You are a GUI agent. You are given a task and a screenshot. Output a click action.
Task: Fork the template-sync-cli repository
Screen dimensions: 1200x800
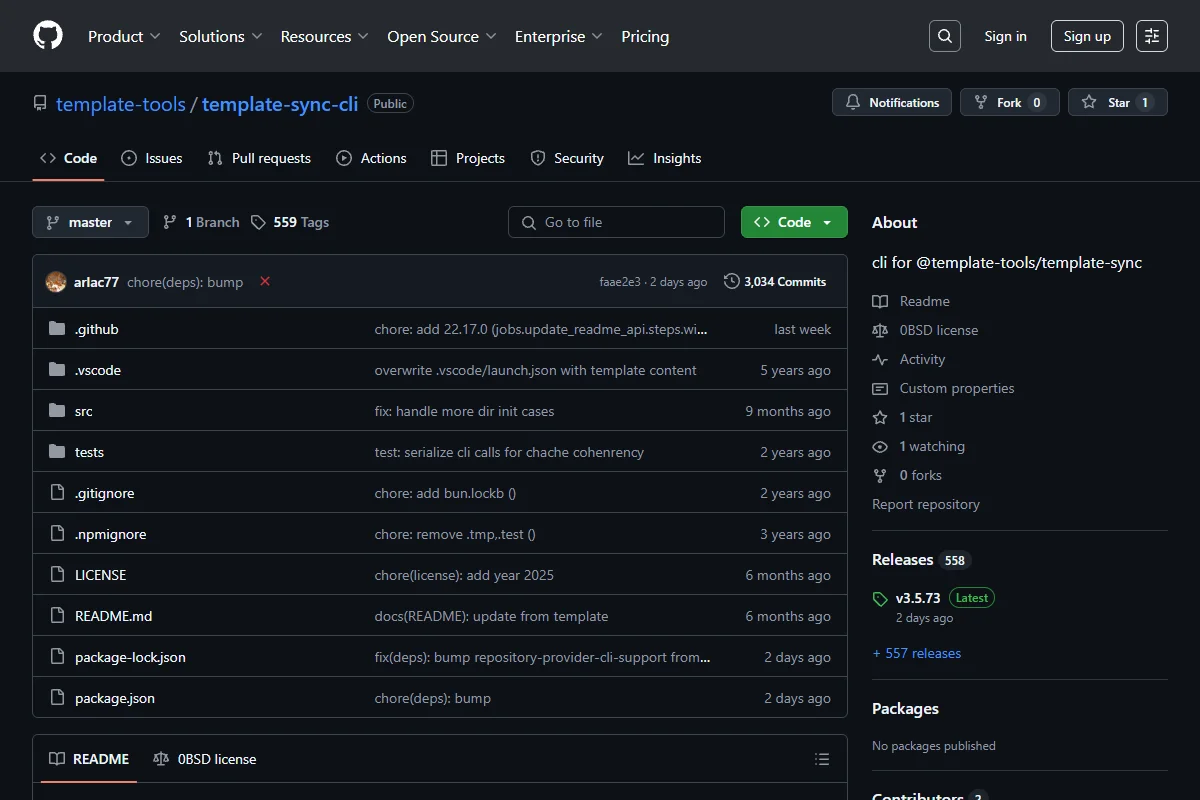click(x=1010, y=102)
